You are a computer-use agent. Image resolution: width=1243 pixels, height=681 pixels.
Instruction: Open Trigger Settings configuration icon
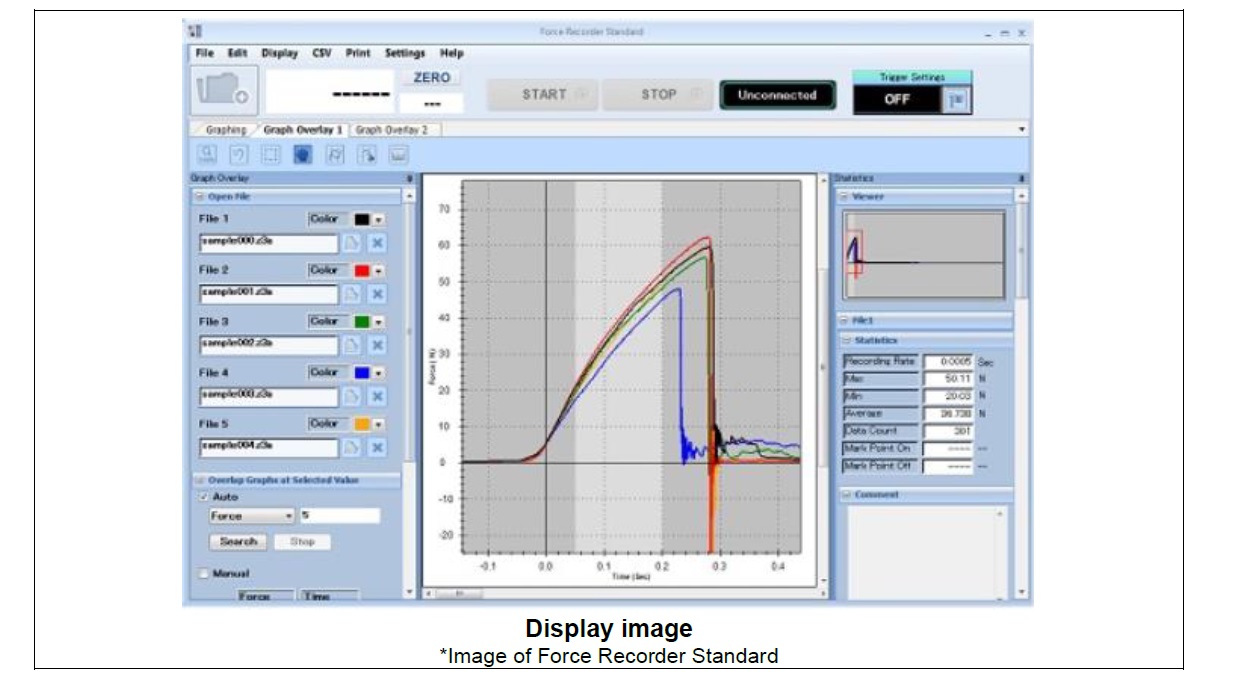tap(956, 99)
